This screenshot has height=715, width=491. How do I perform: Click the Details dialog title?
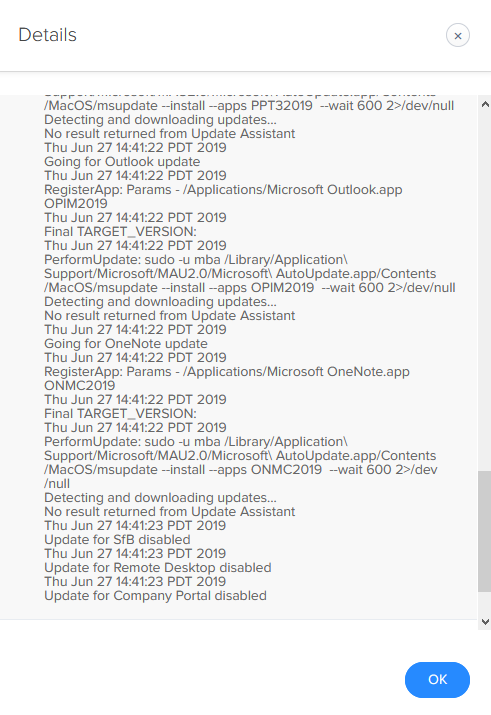47,35
